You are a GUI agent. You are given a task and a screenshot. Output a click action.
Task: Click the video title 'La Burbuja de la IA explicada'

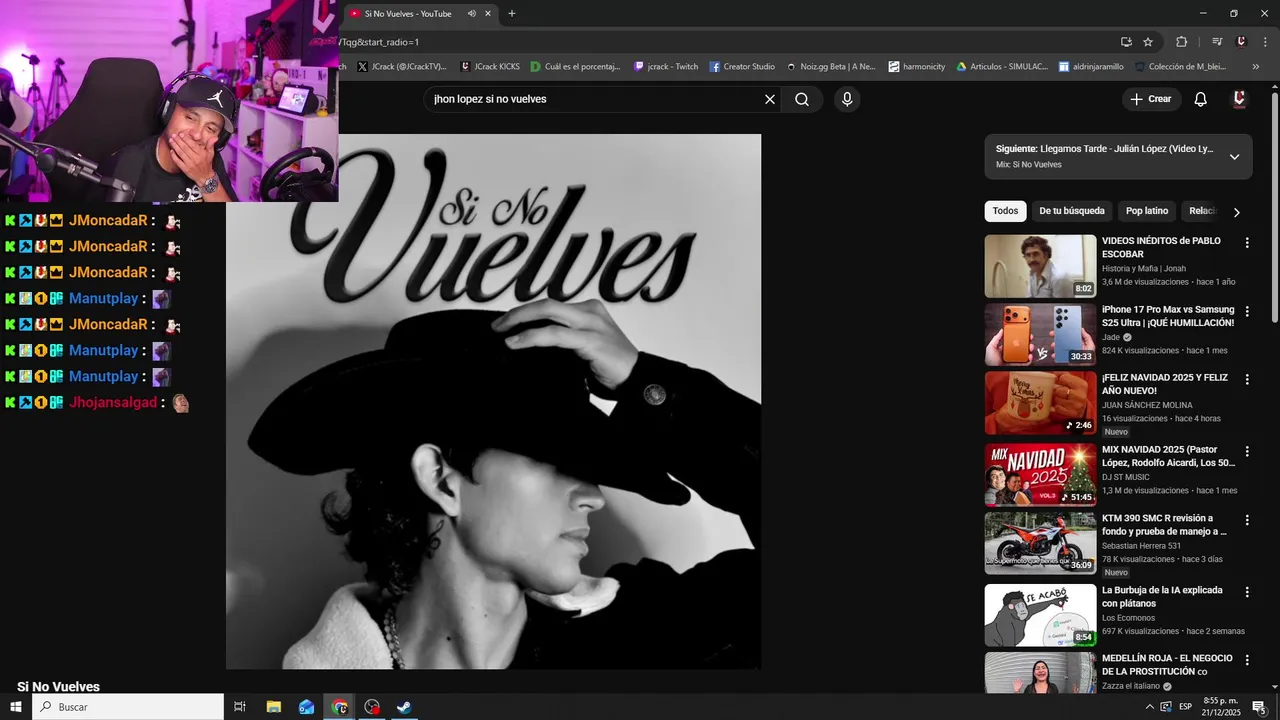pyautogui.click(x=1162, y=597)
